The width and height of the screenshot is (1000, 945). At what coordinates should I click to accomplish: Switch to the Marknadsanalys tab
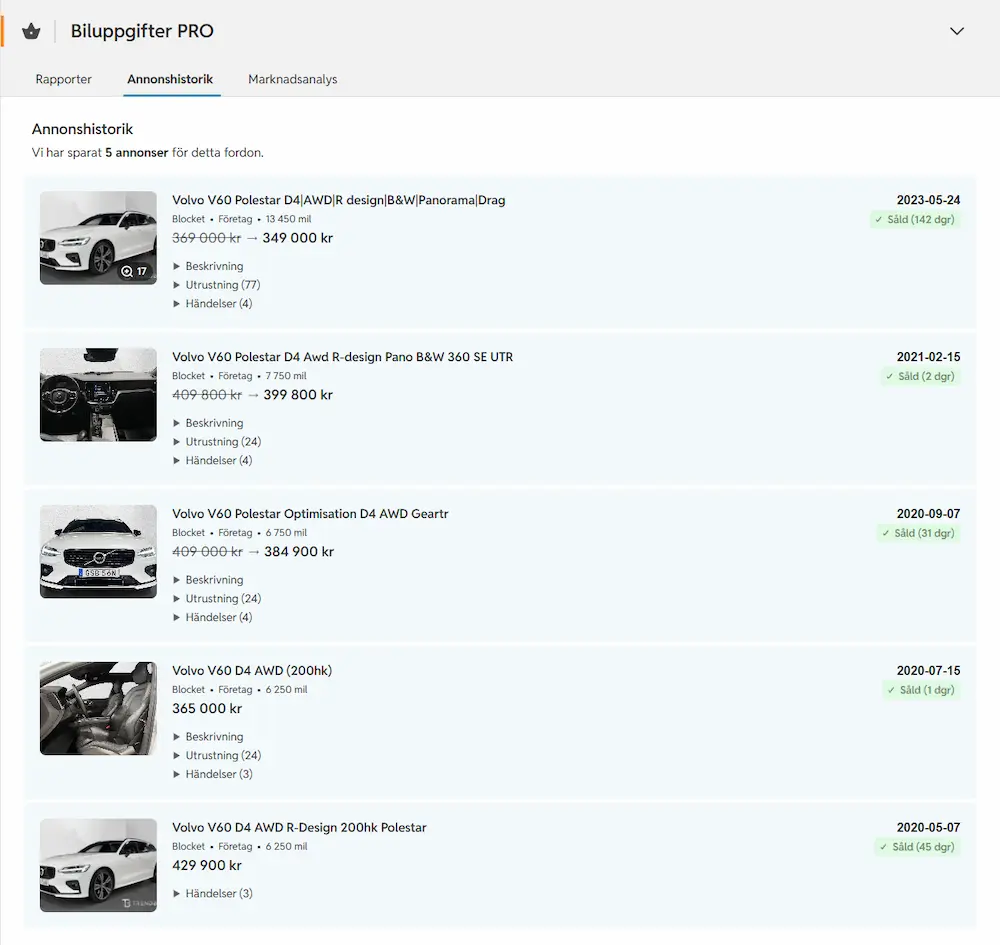coord(293,79)
